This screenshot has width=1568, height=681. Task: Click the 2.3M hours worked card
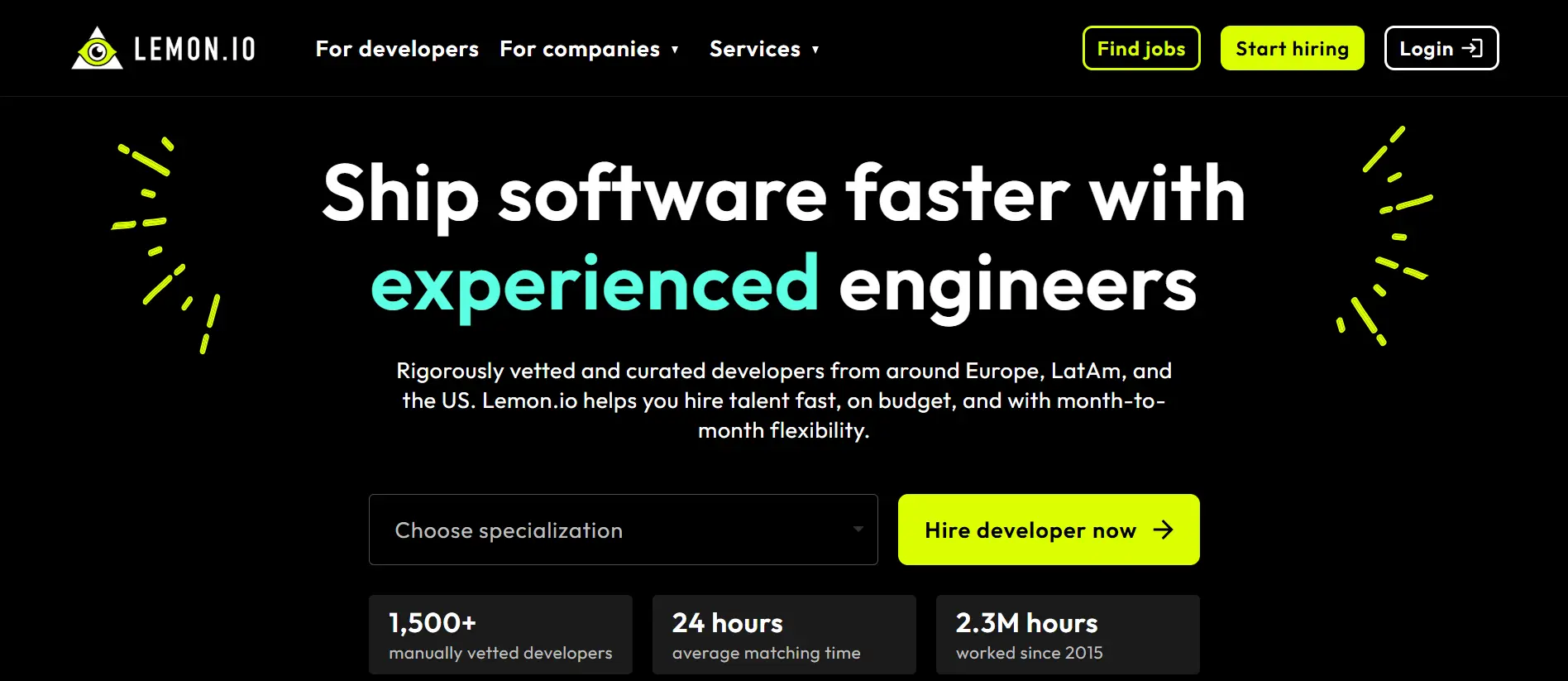coord(1068,635)
